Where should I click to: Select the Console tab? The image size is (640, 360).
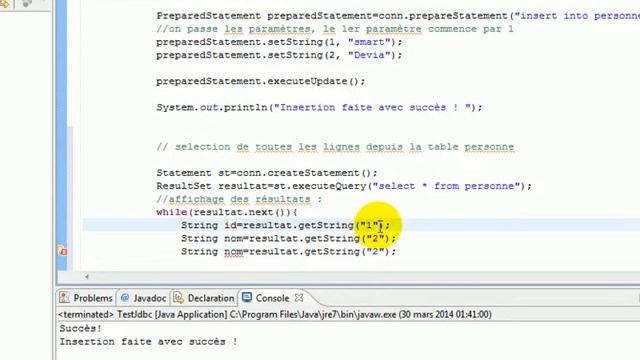tap(272, 298)
